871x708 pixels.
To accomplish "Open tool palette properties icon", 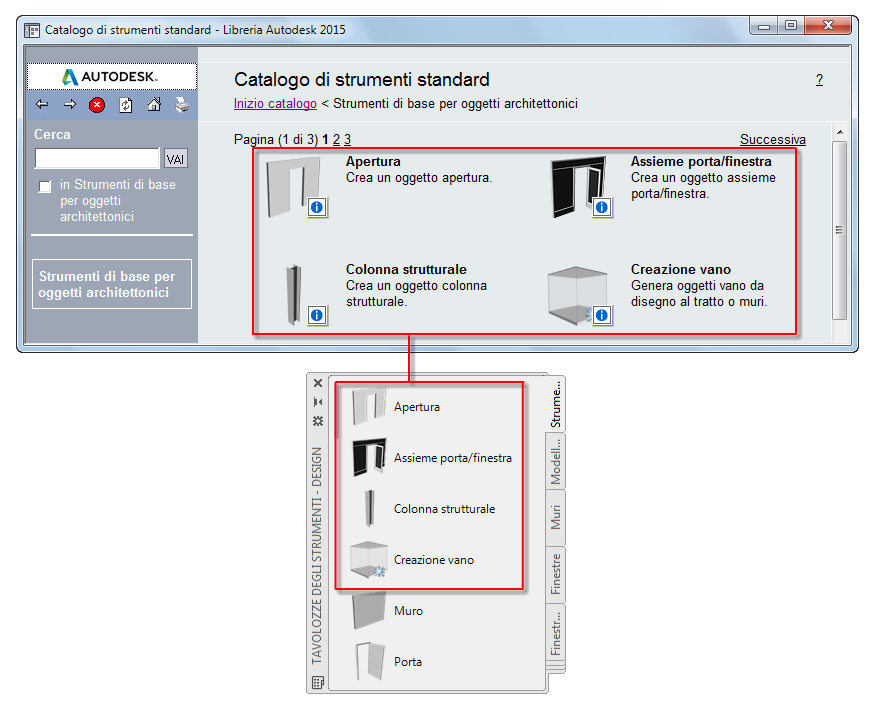I will point(318,421).
